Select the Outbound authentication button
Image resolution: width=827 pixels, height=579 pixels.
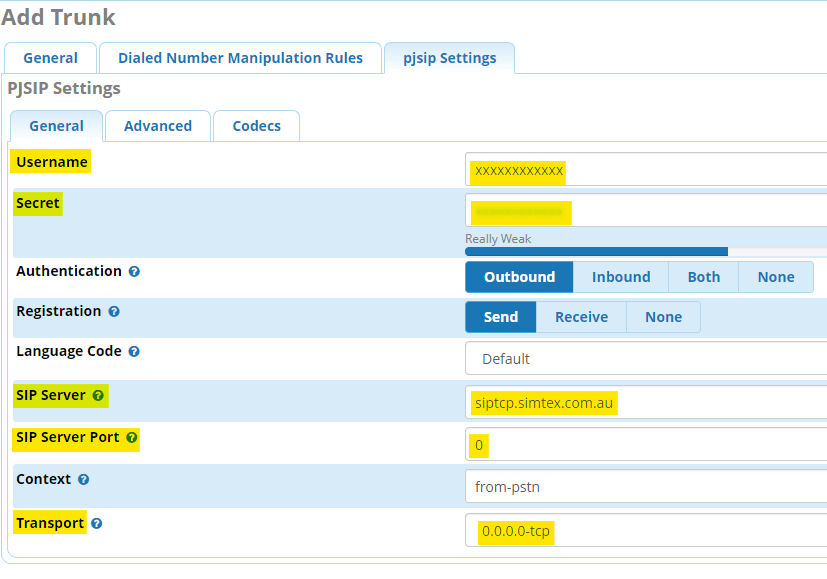pos(519,277)
